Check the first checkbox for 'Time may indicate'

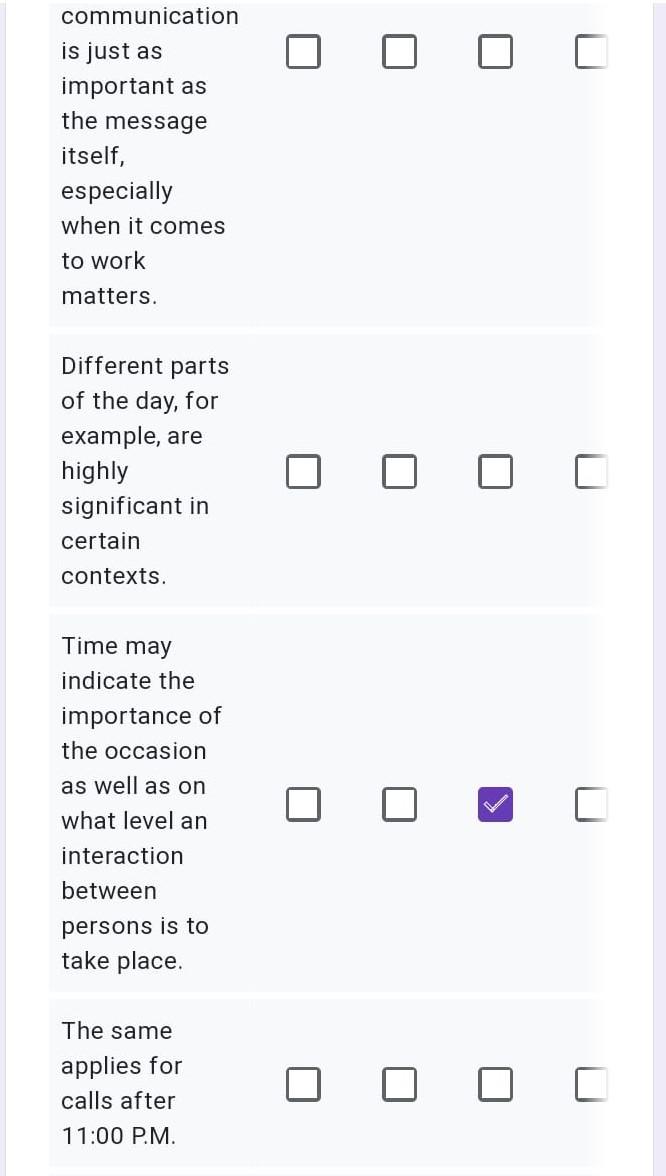304,804
